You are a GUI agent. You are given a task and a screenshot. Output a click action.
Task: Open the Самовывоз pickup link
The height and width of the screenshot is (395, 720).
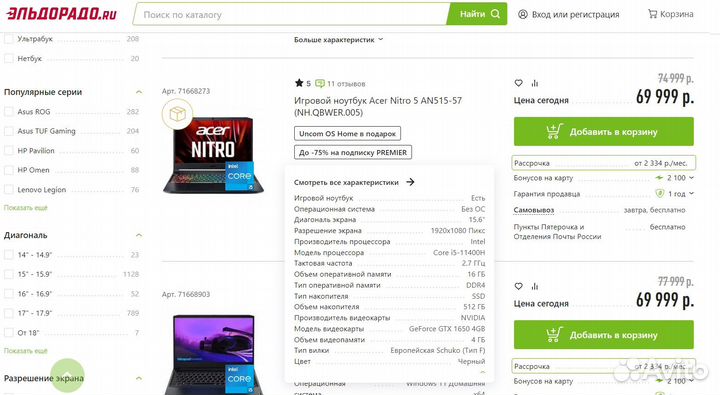point(534,210)
